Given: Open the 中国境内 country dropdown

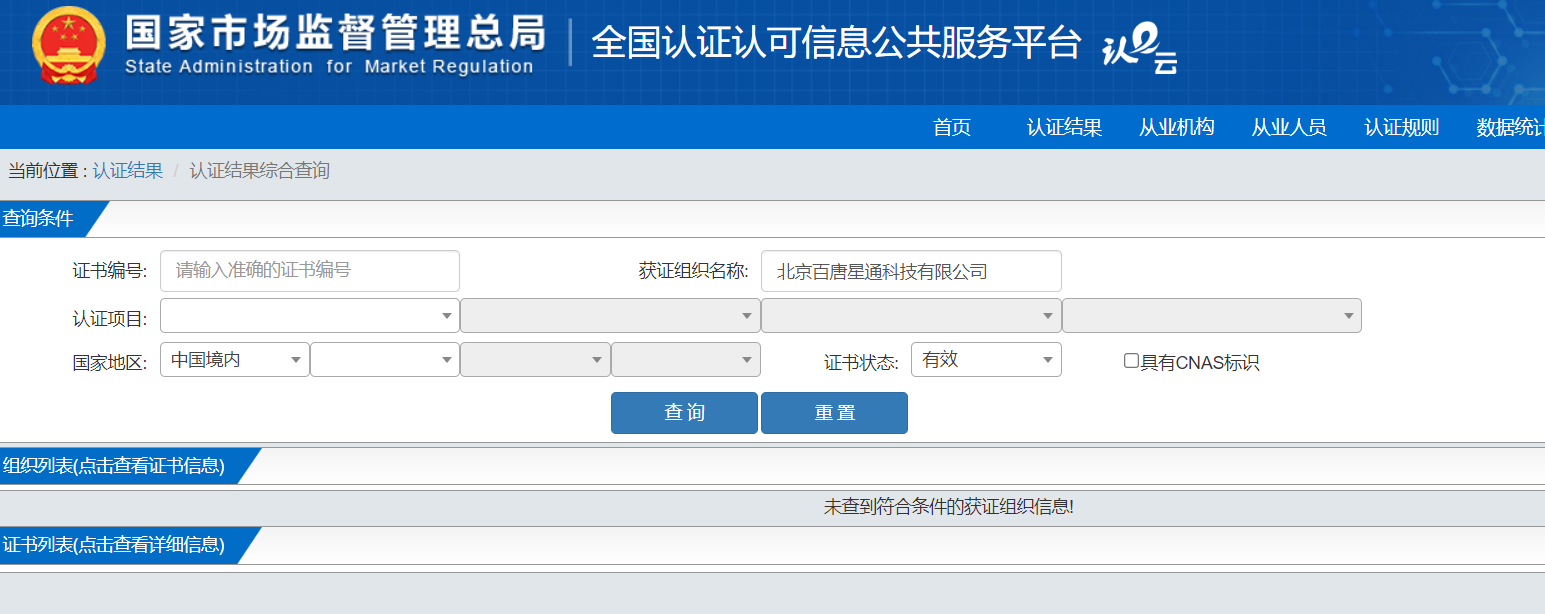Looking at the screenshot, I should pos(235,360).
